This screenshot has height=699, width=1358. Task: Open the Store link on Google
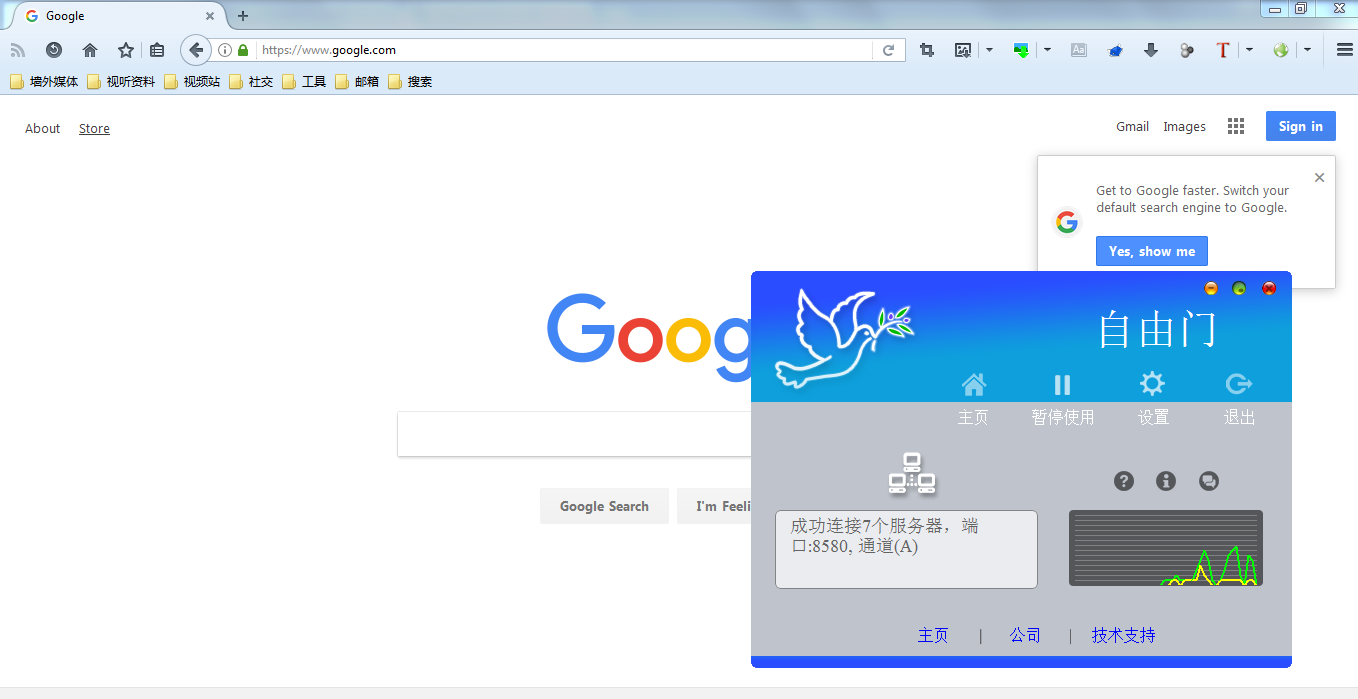(x=94, y=128)
